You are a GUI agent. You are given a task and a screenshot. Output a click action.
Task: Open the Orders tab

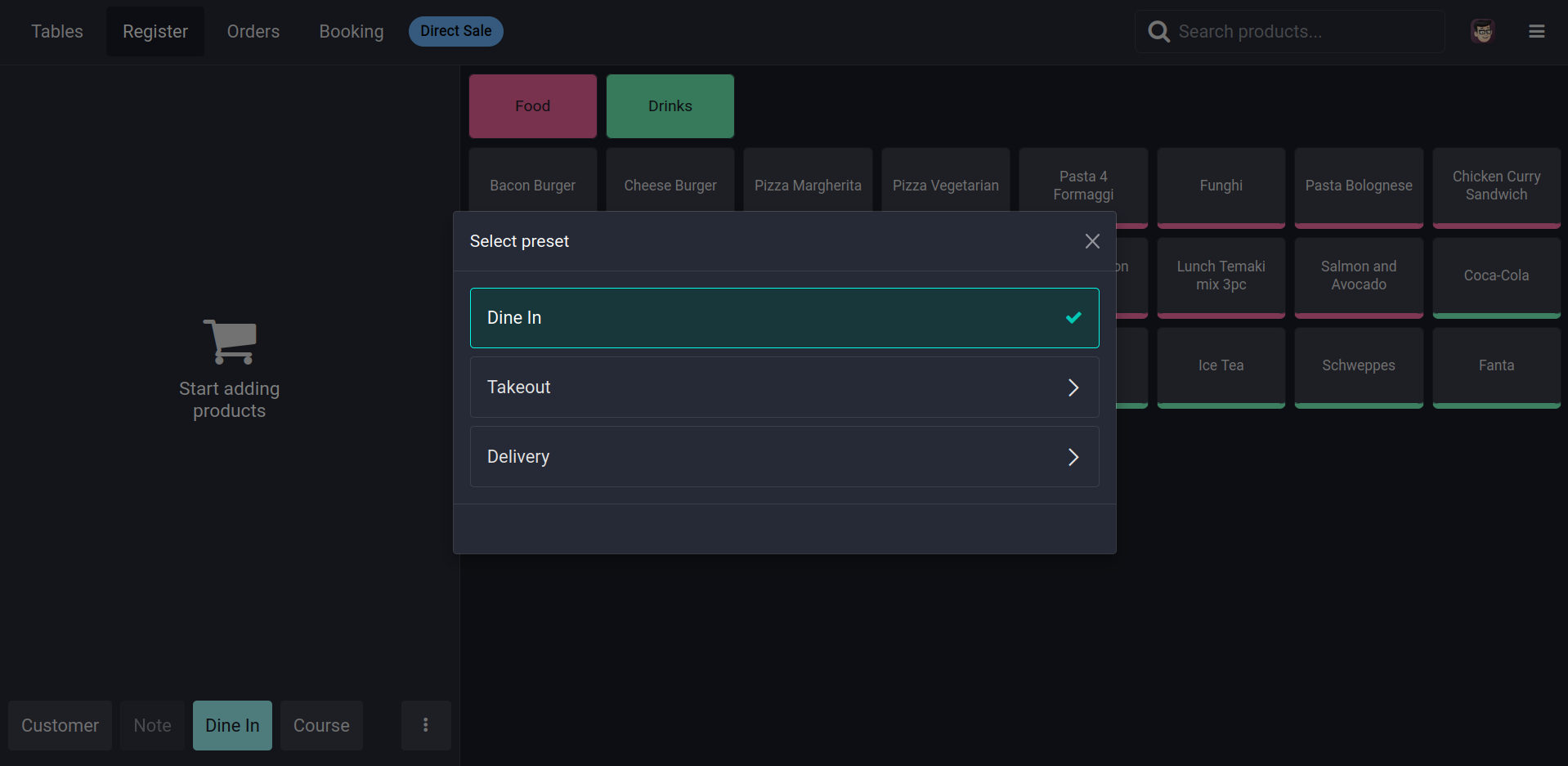(x=253, y=32)
